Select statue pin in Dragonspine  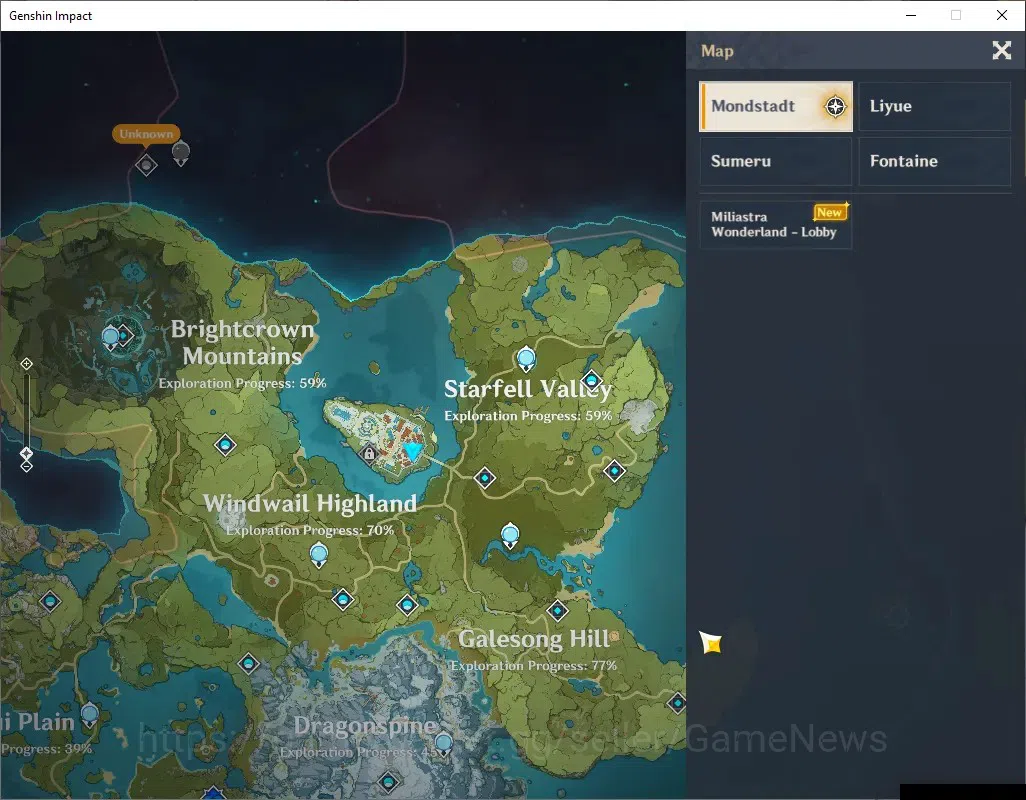pyautogui.click(x=444, y=744)
